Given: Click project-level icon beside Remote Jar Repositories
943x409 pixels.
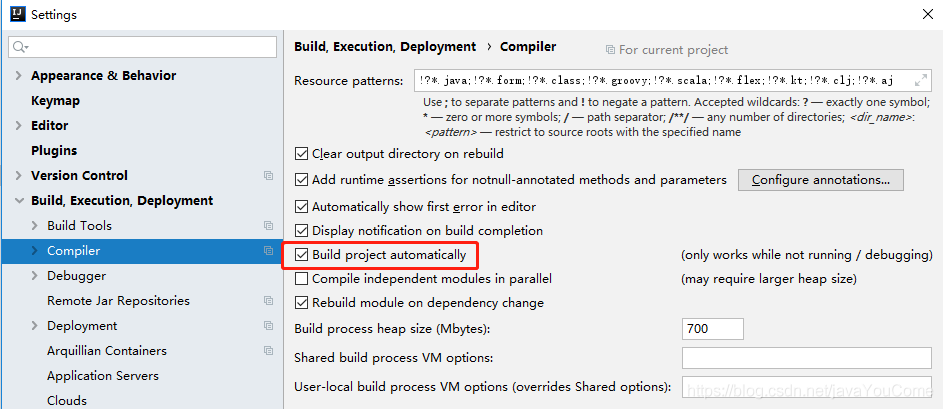Looking at the screenshot, I should pyautogui.click(x=268, y=301).
